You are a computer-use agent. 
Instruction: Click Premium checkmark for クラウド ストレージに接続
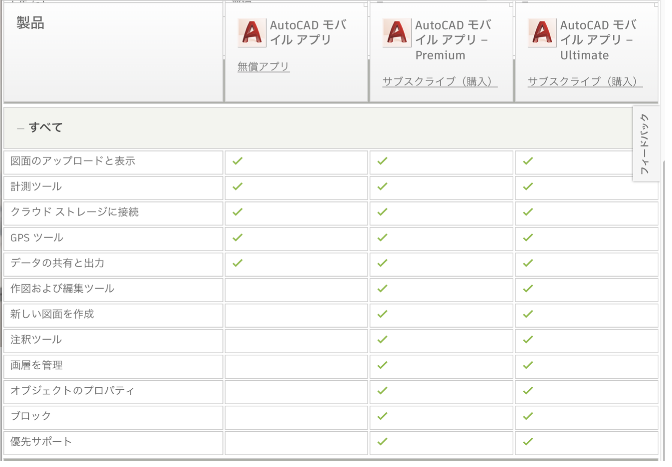[382, 212]
